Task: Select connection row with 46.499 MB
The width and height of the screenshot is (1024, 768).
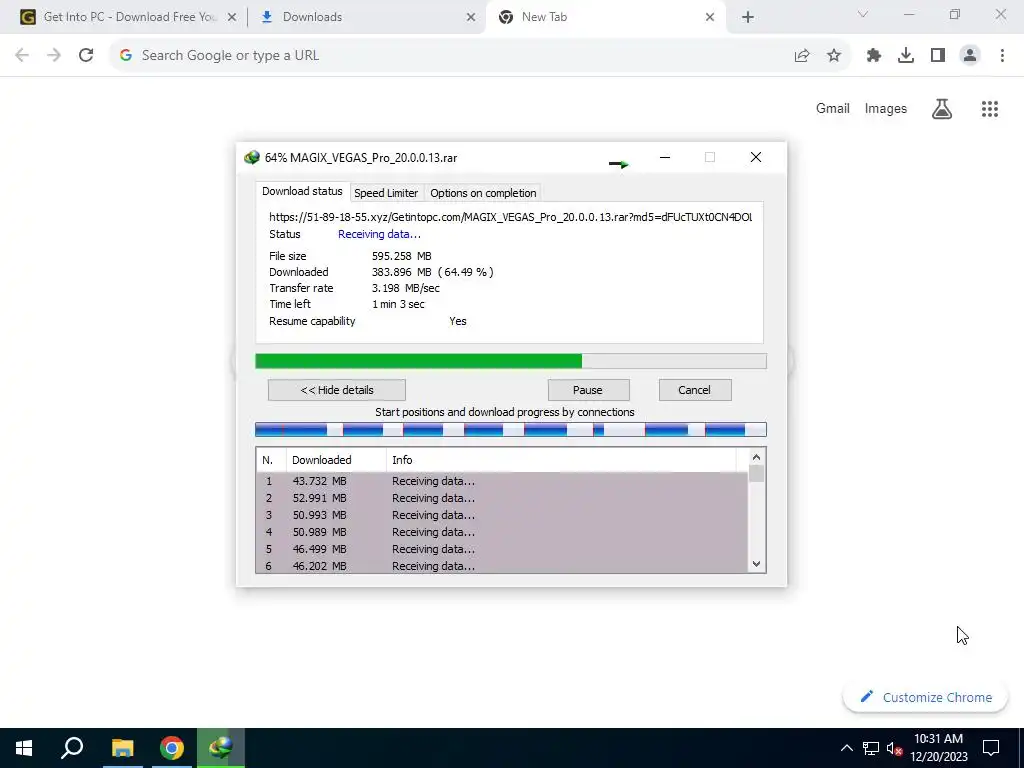Action: pyautogui.click(x=502, y=549)
